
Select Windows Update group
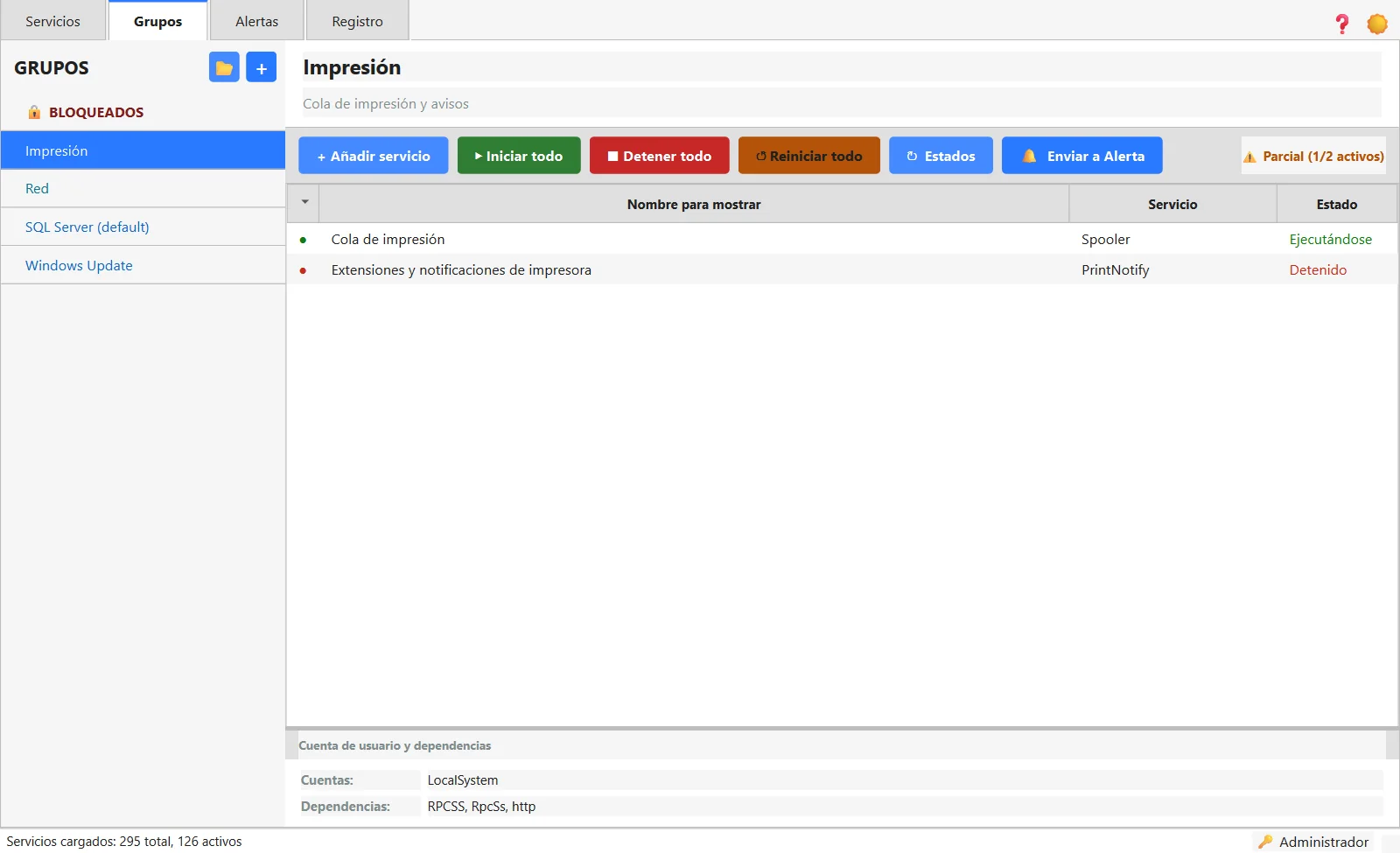143,265
